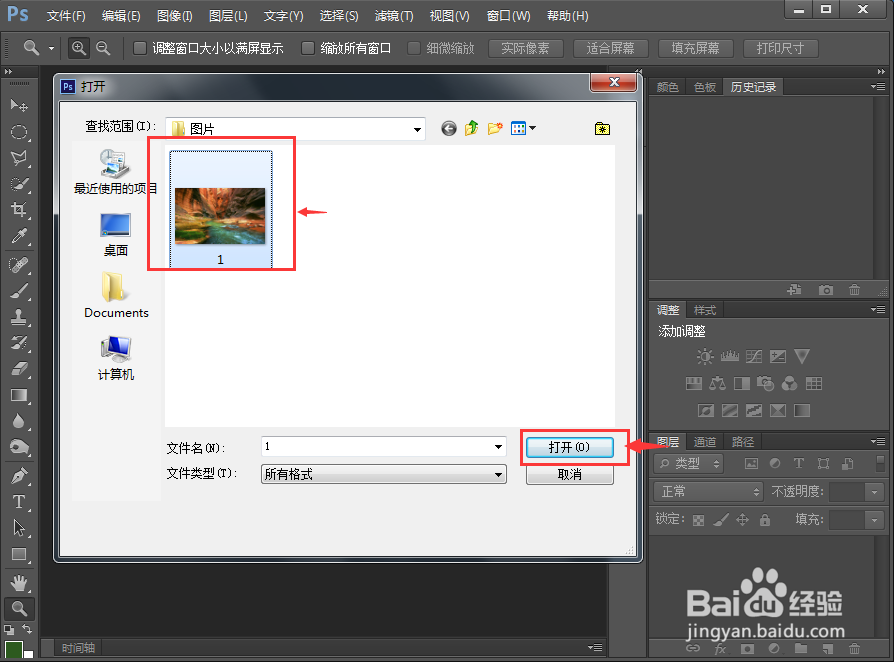
Task: Toggle scrubby zoom checkbox
Action: pos(414,48)
